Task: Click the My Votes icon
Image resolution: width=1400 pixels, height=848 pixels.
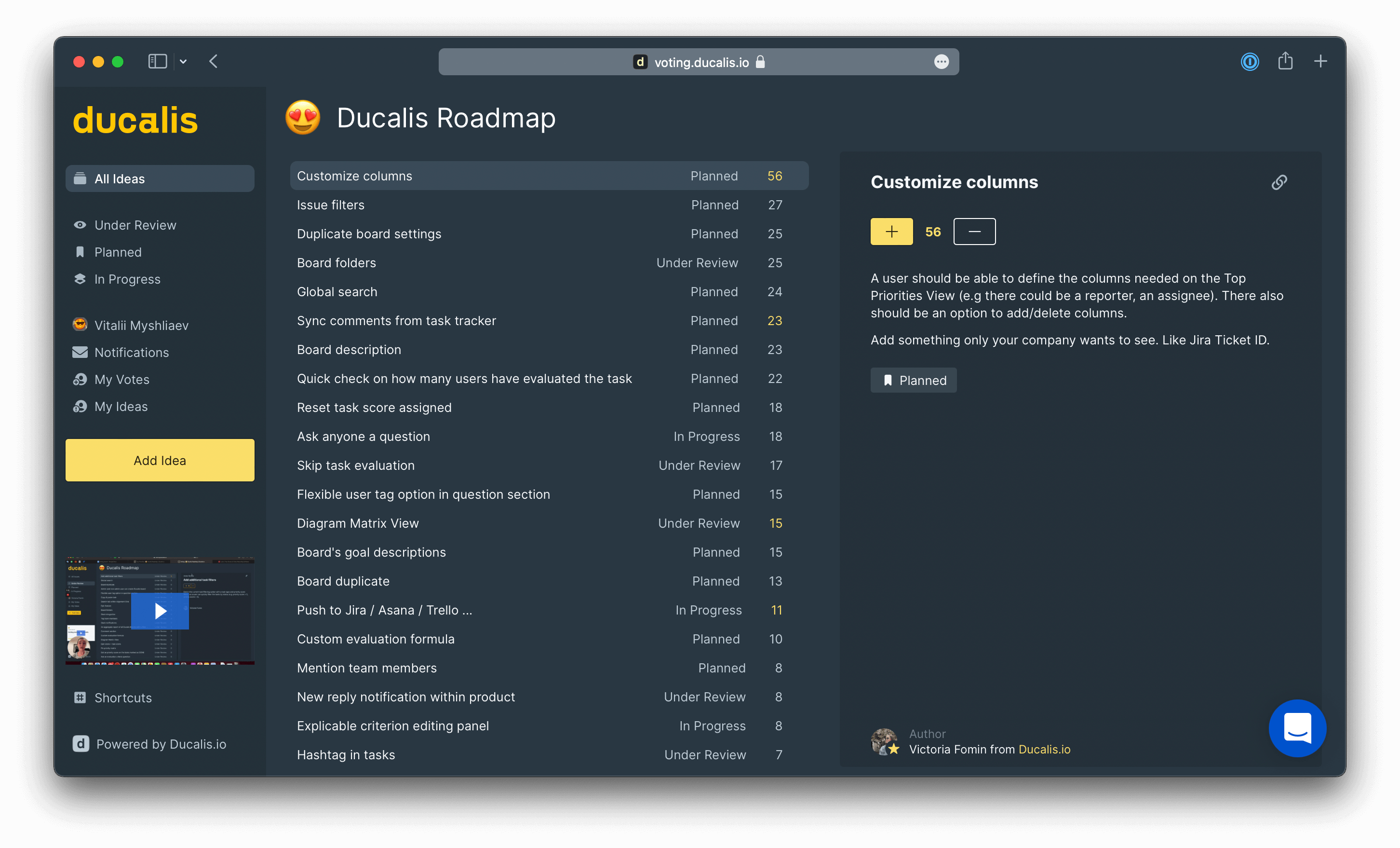Action: (80, 379)
